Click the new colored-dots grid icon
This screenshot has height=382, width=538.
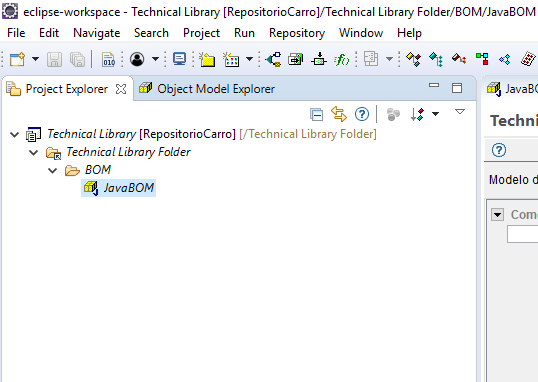(x=231, y=59)
